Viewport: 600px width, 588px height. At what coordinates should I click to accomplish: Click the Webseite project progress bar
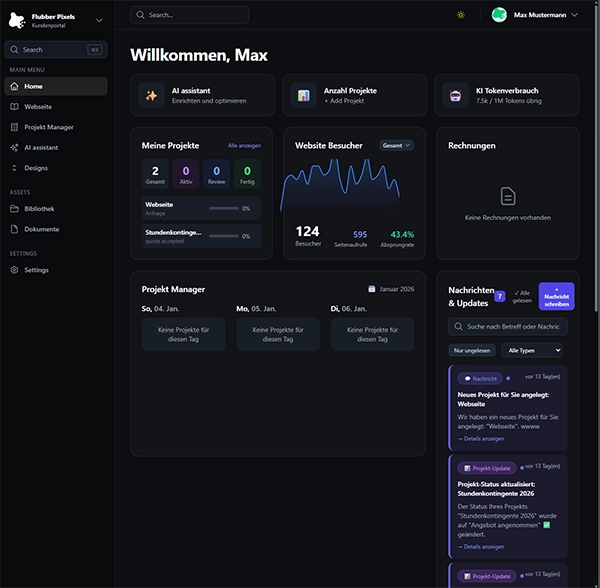click(x=223, y=208)
